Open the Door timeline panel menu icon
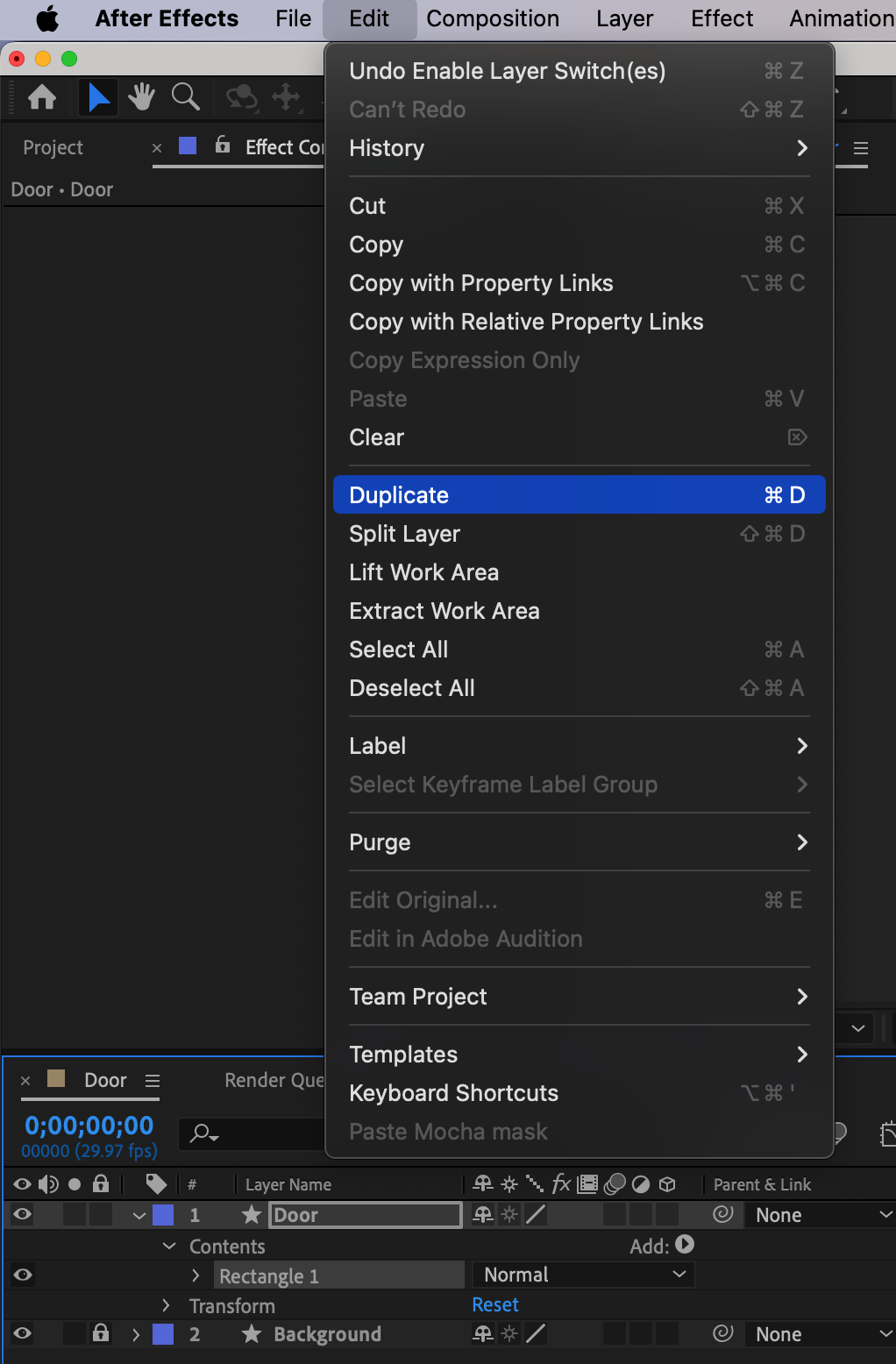 pos(153,1081)
